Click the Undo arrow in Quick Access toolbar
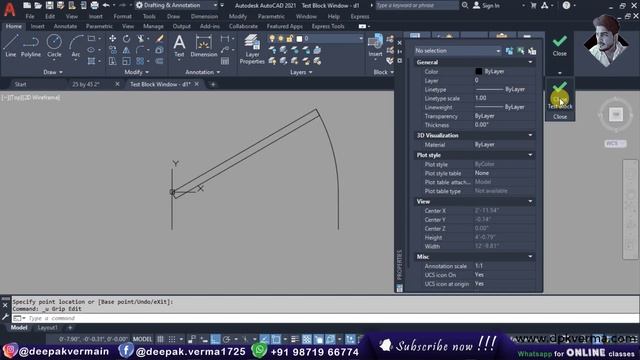The width and height of the screenshot is (640, 360). [106, 5]
